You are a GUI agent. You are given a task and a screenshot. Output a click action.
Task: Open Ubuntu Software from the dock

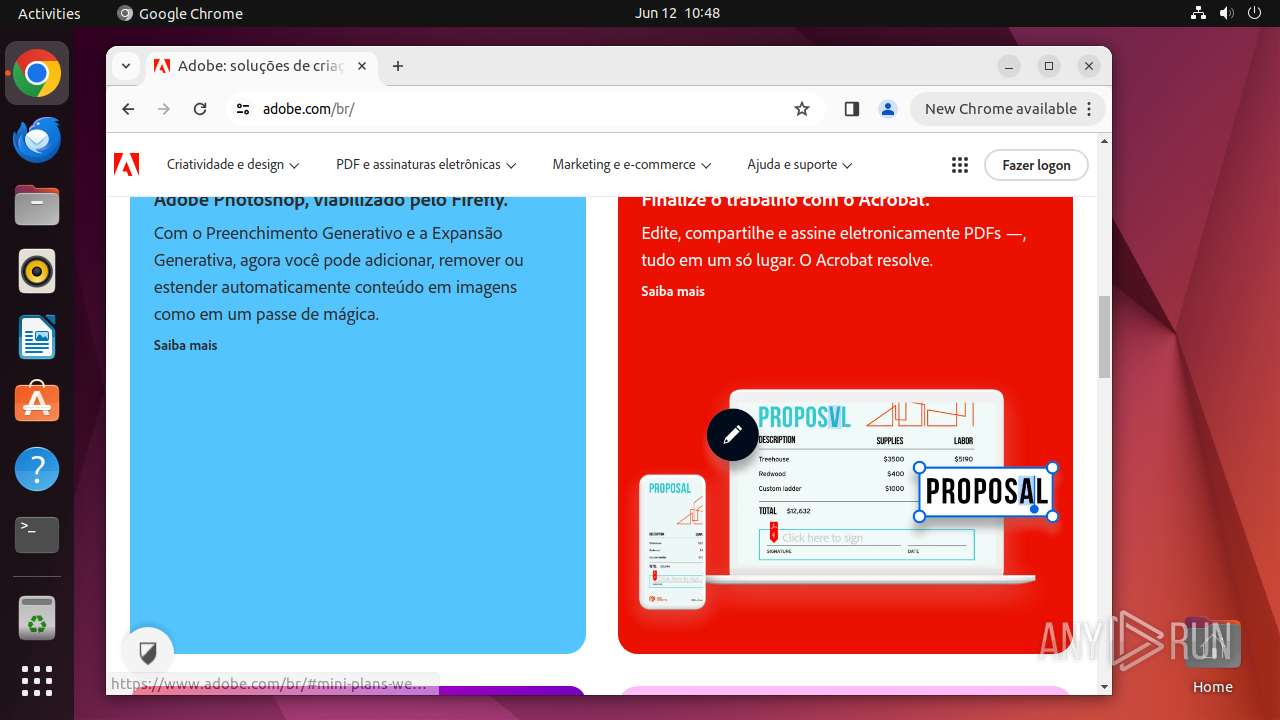[x=37, y=402]
